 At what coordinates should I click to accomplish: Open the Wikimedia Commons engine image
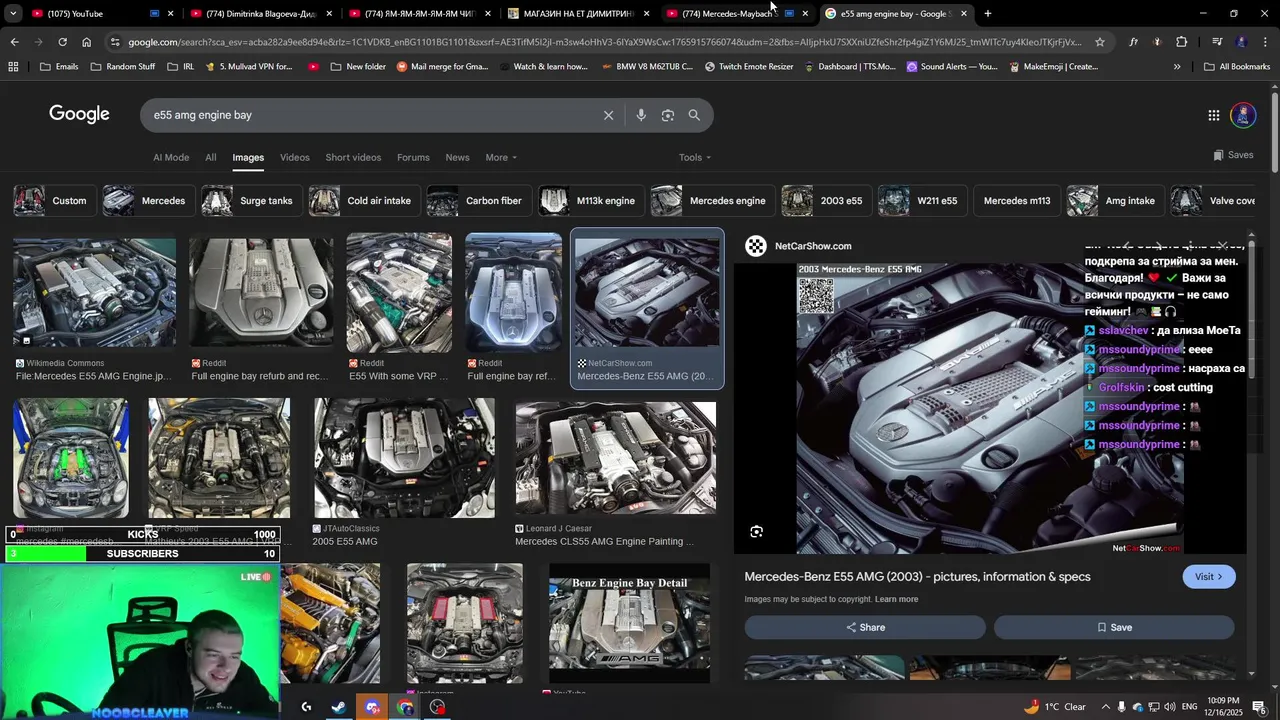tap(94, 292)
